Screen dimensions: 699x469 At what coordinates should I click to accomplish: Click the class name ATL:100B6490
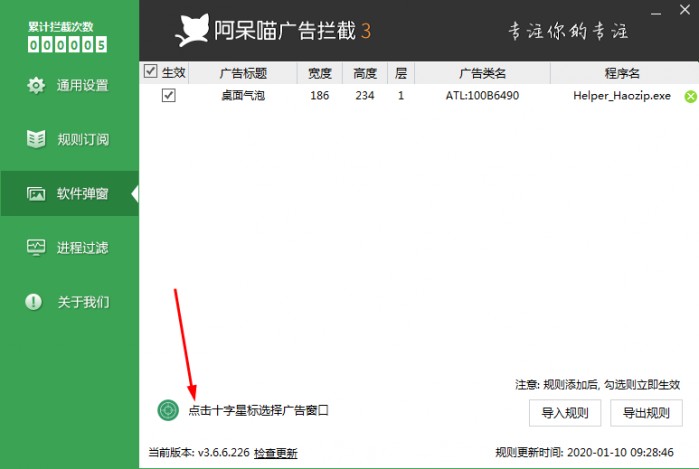(482, 95)
